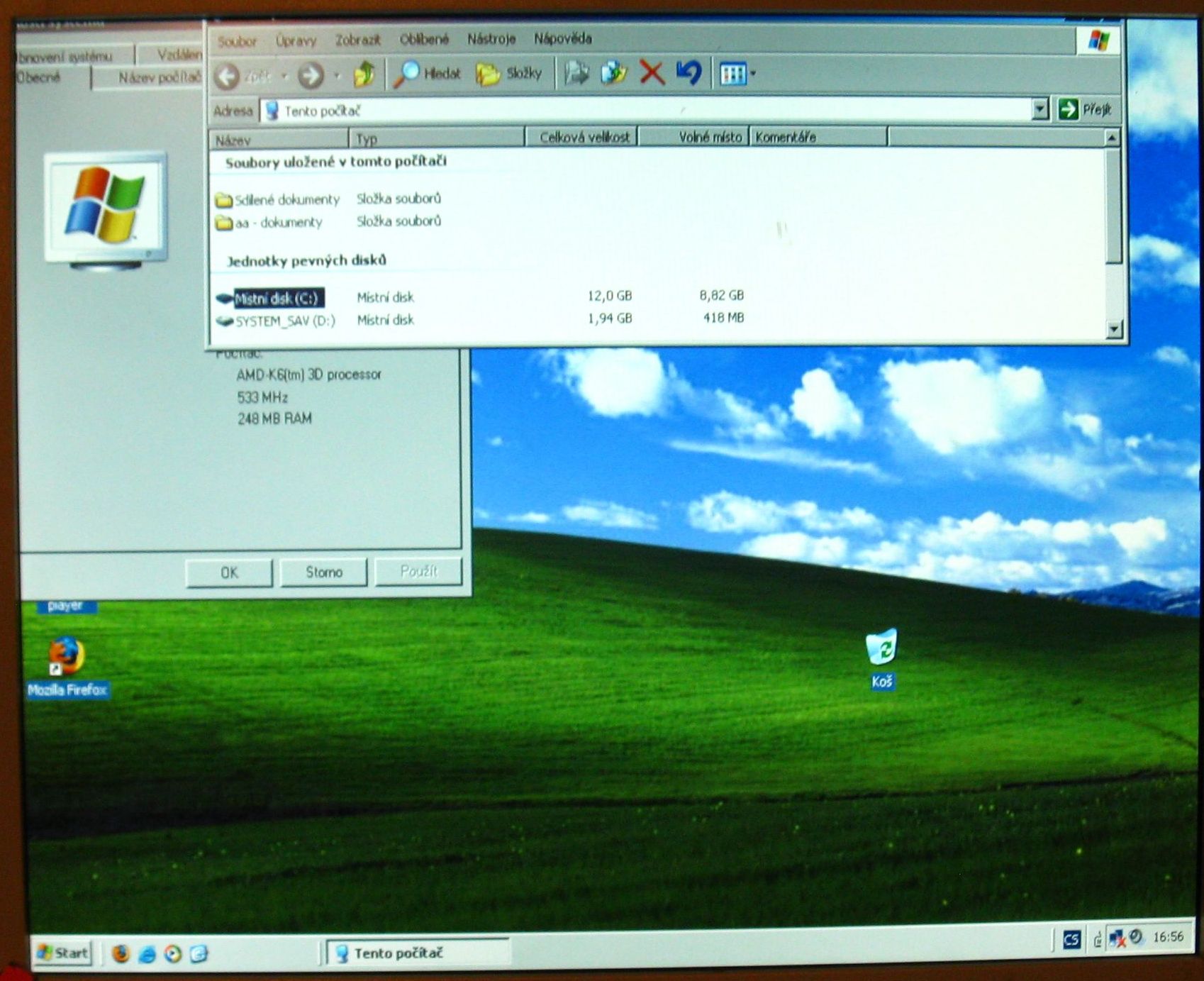Select Místní disk (C:) drive
Screen dimensions: 1204x981
pyautogui.click(x=270, y=298)
